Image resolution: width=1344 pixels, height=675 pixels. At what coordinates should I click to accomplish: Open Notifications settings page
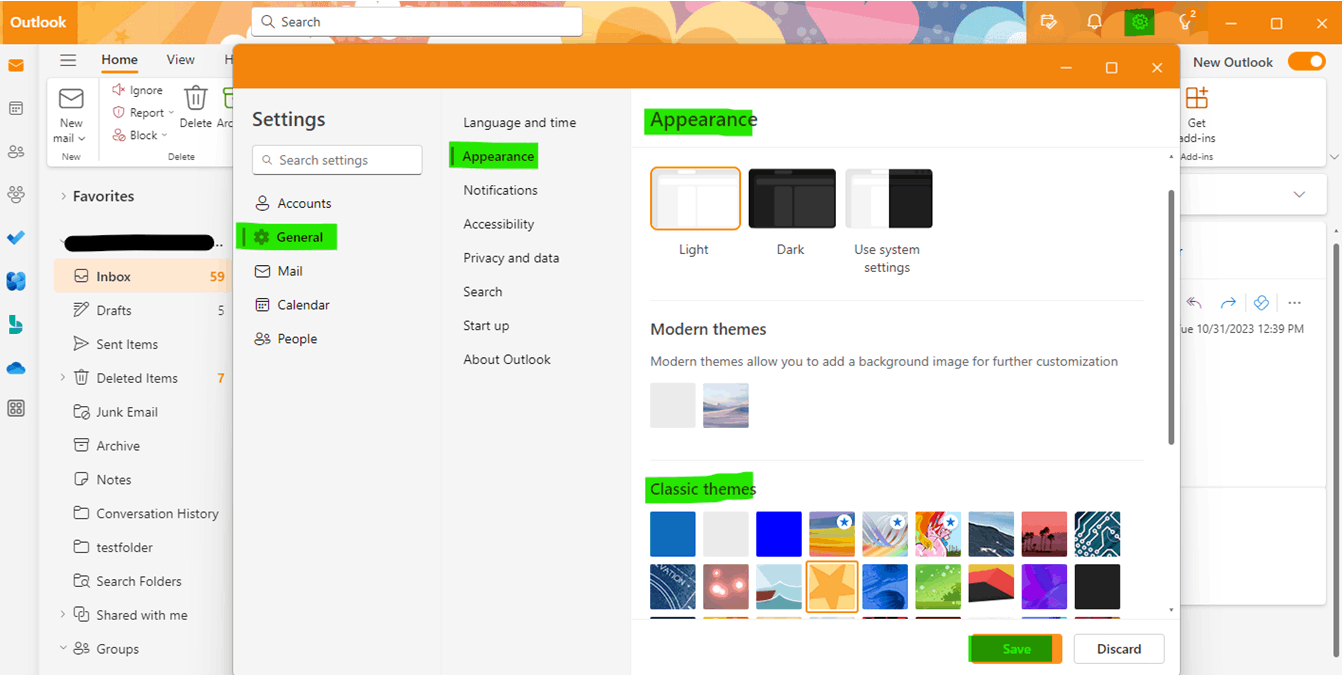pyautogui.click(x=501, y=190)
